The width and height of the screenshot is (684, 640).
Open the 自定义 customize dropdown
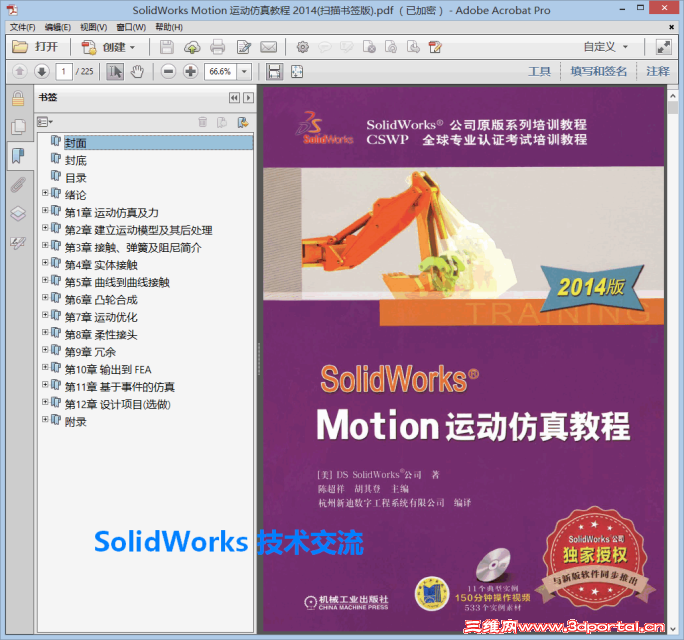tap(605, 47)
